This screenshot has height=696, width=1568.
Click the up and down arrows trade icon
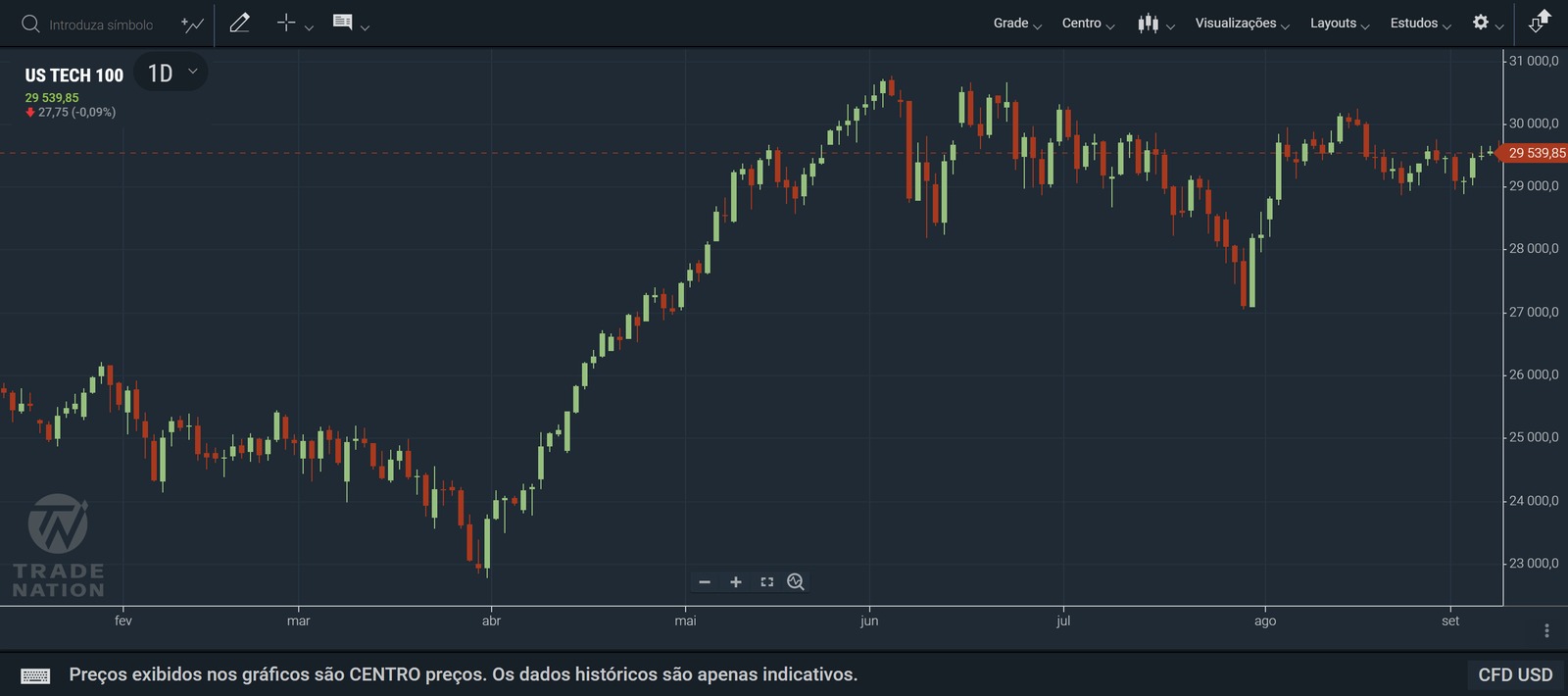(x=1541, y=22)
